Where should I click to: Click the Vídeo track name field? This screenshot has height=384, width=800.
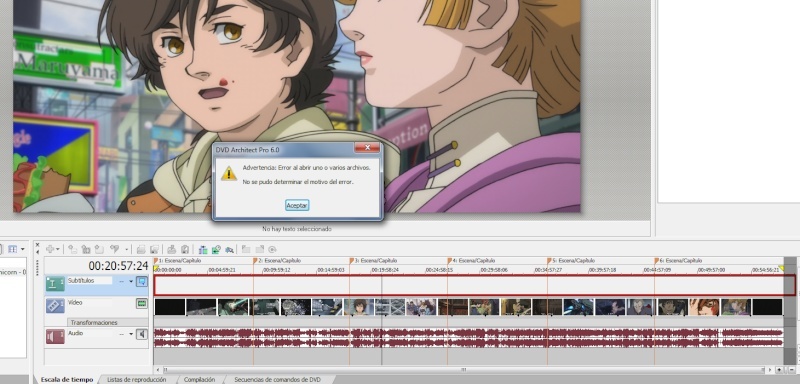(x=90, y=302)
